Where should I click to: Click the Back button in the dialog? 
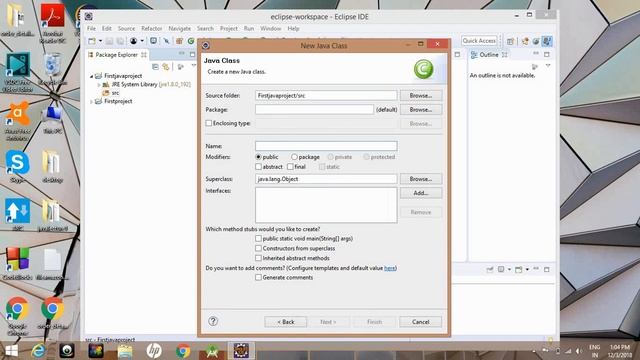pos(286,322)
